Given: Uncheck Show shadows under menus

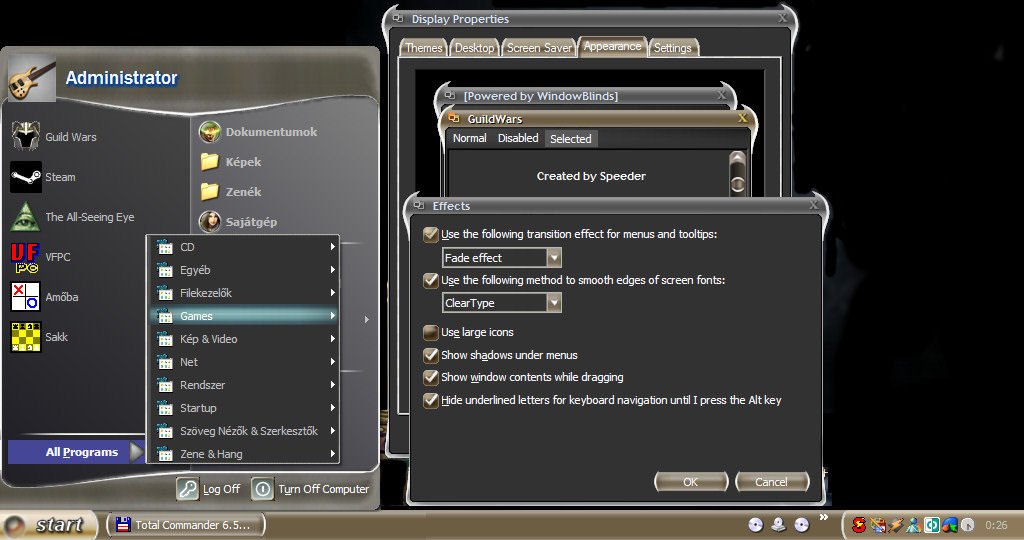Looking at the screenshot, I should click(x=431, y=355).
